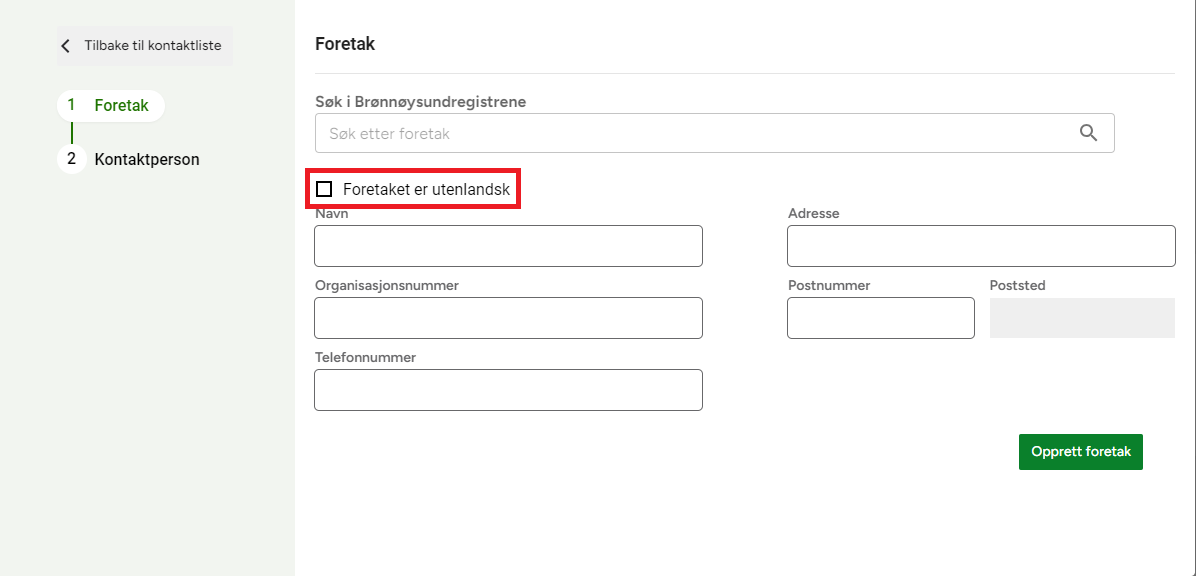Place cursor in the Telefonnummer field
The image size is (1197, 578).
[508, 390]
